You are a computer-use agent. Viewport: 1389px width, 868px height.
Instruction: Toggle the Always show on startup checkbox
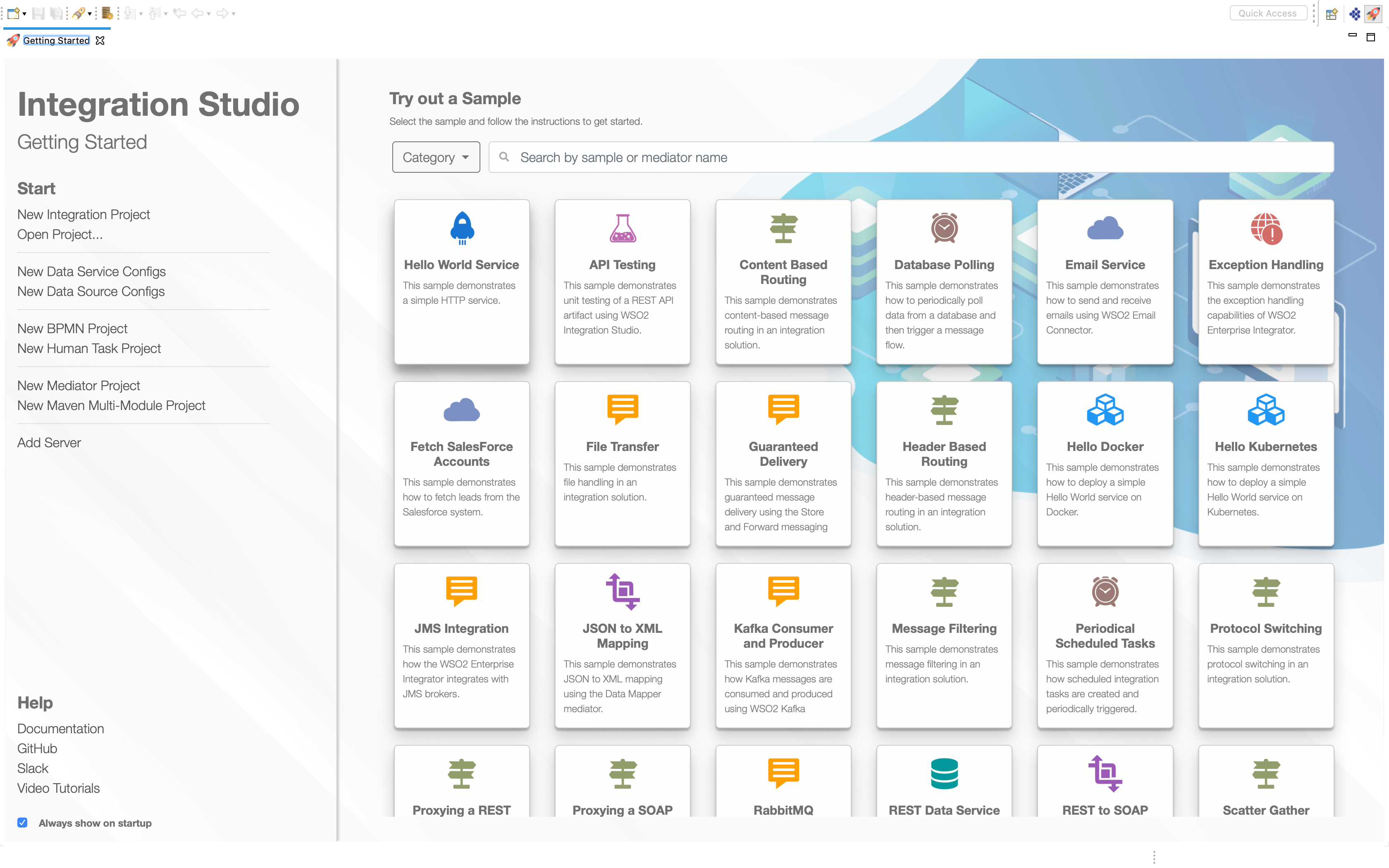[22, 823]
